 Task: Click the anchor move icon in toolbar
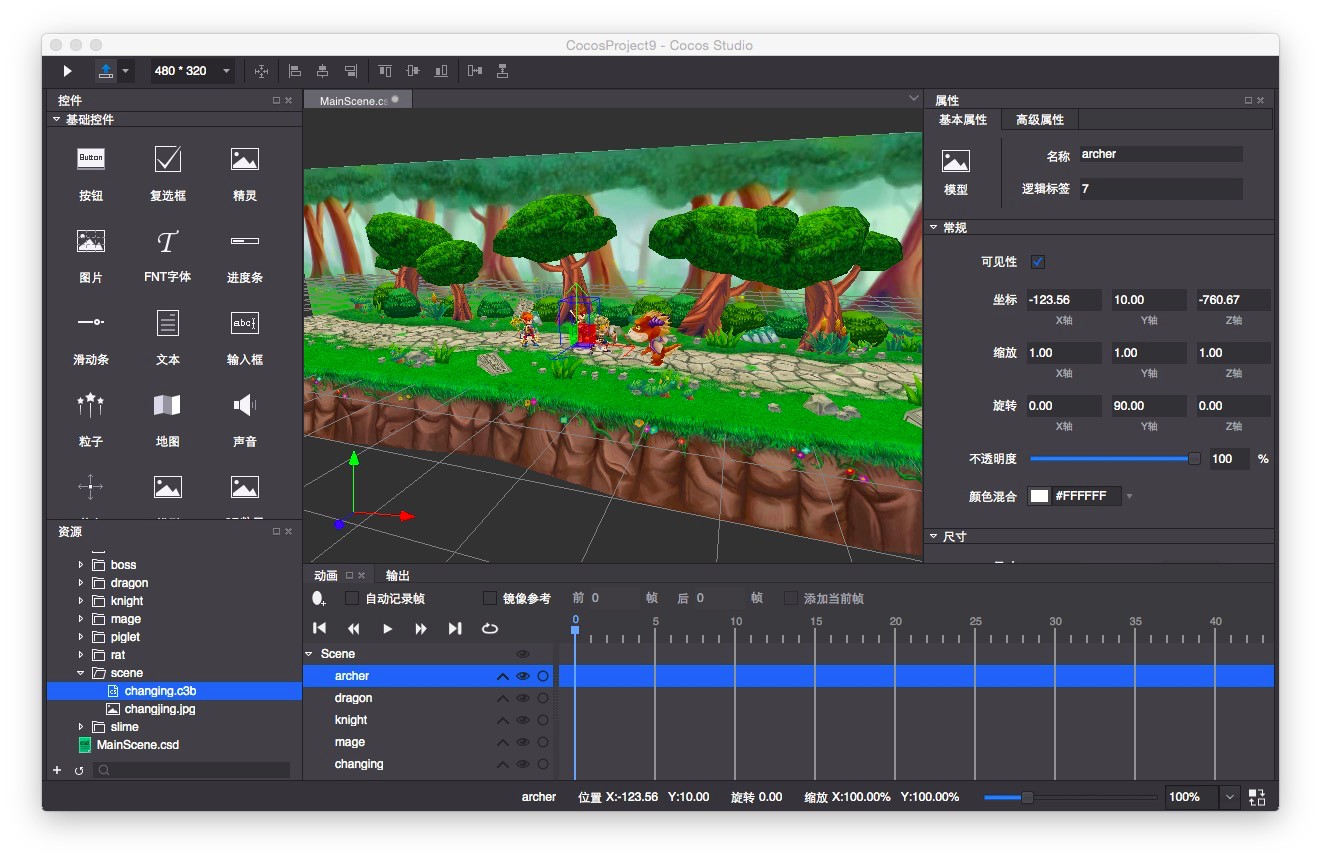(x=261, y=71)
